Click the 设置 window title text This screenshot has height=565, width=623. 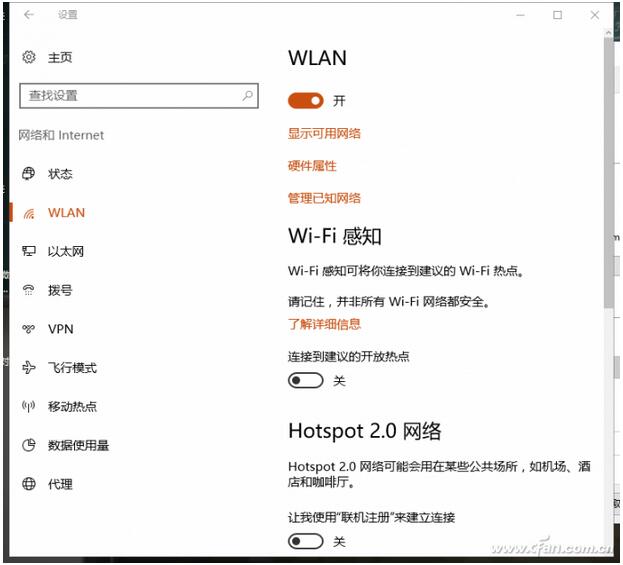click(68, 15)
